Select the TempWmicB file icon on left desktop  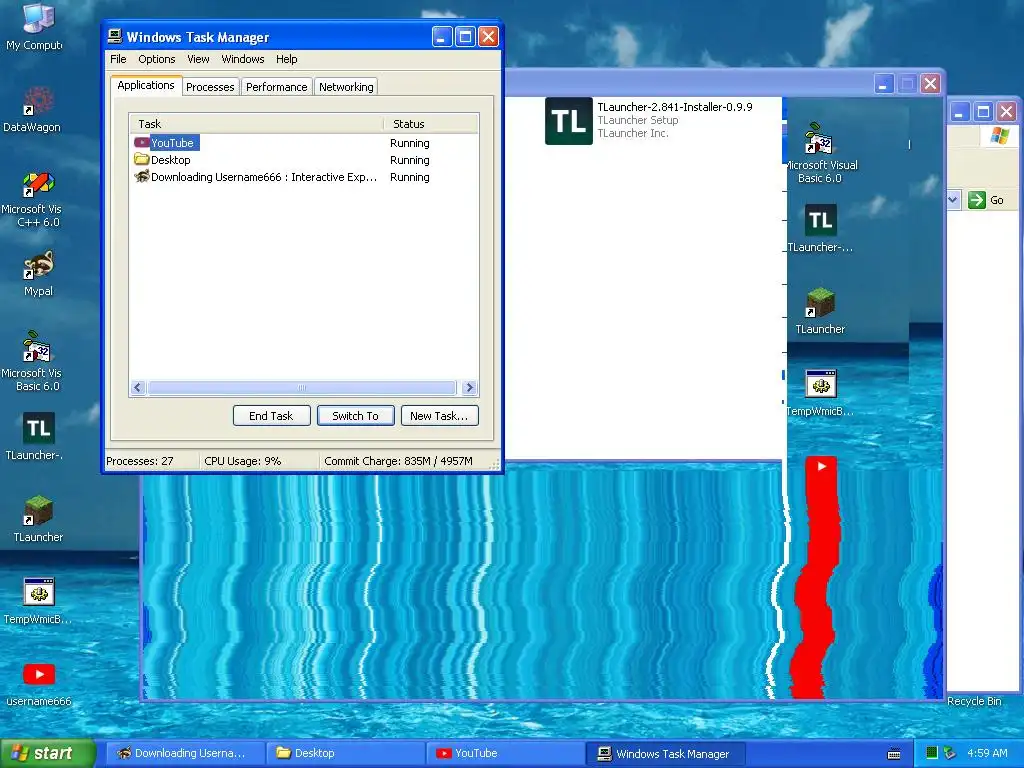(x=39, y=592)
